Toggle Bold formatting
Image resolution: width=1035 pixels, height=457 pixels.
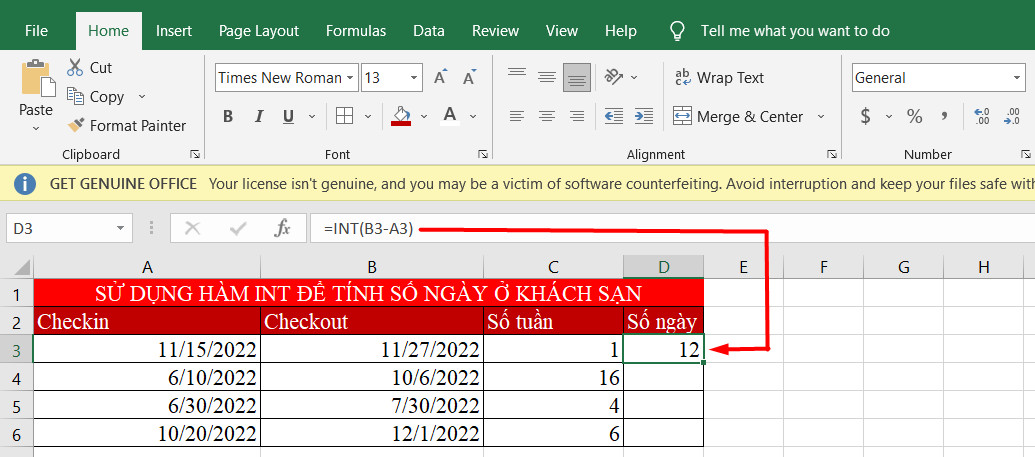tap(228, 117)
